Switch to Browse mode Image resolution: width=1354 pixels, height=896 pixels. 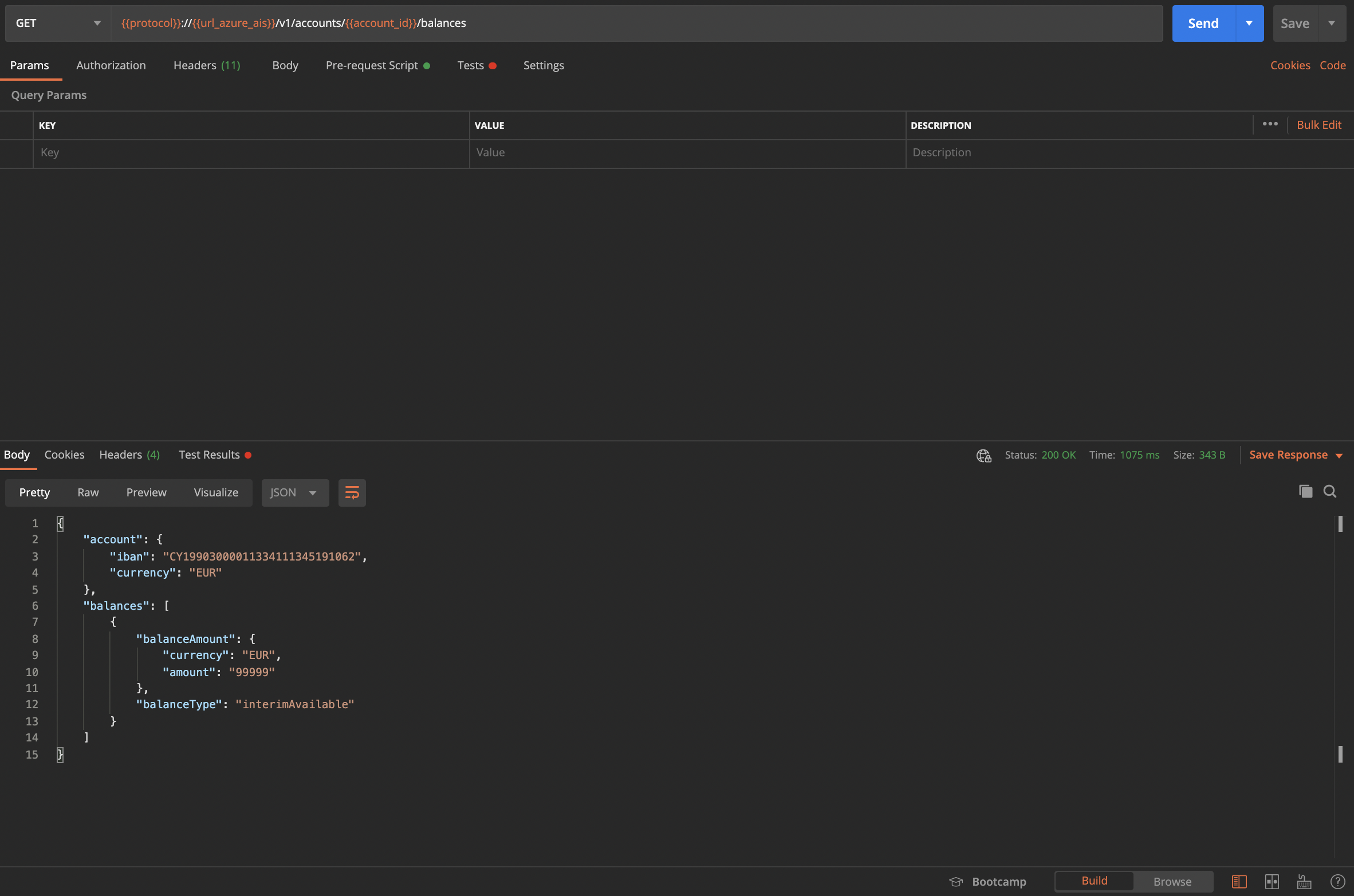(x=1172, y=881)
